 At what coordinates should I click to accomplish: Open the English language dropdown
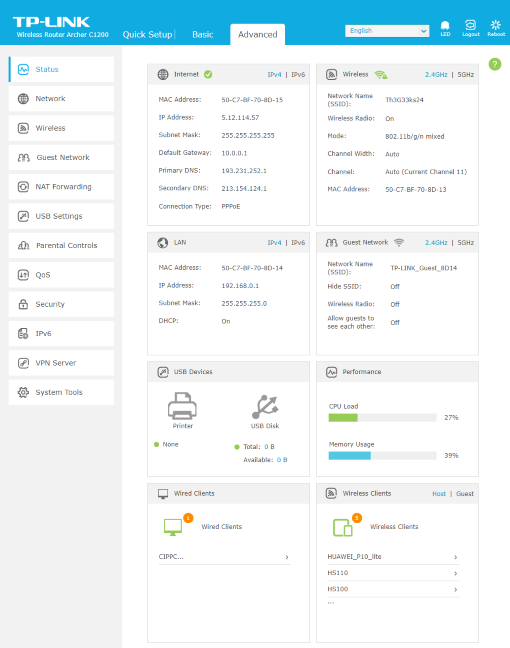[387, 31]
